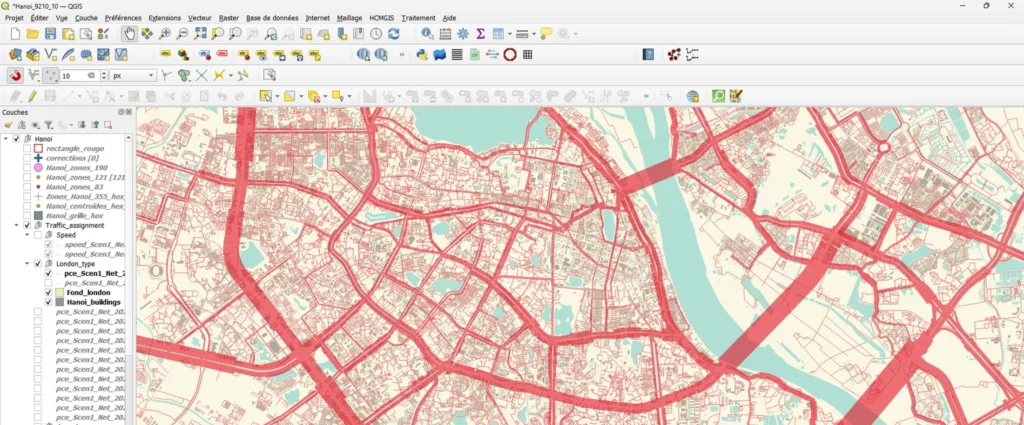Collapse the Traffic_assignment group arrow

[16, 225]
